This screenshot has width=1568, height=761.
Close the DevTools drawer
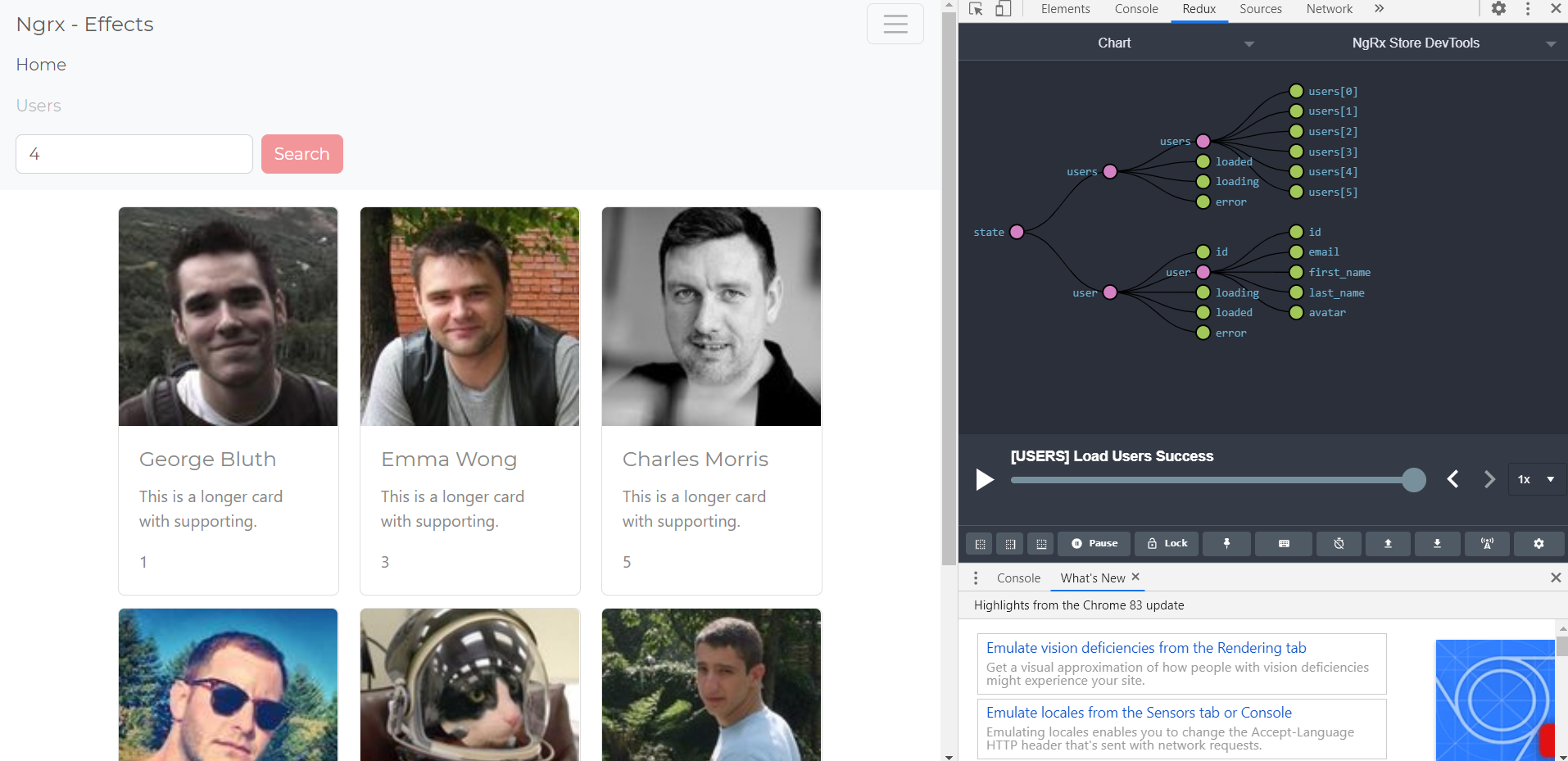(x=1556, y=578)
